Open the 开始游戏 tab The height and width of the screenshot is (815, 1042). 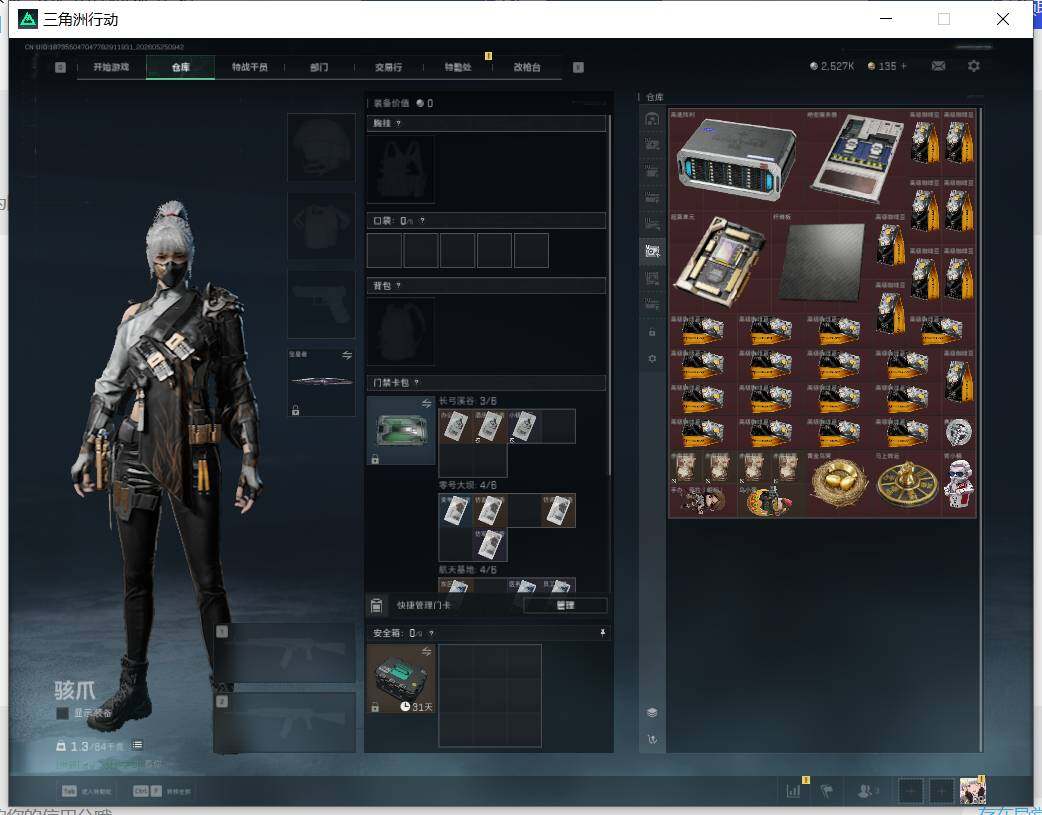click(x=111, y=67)
